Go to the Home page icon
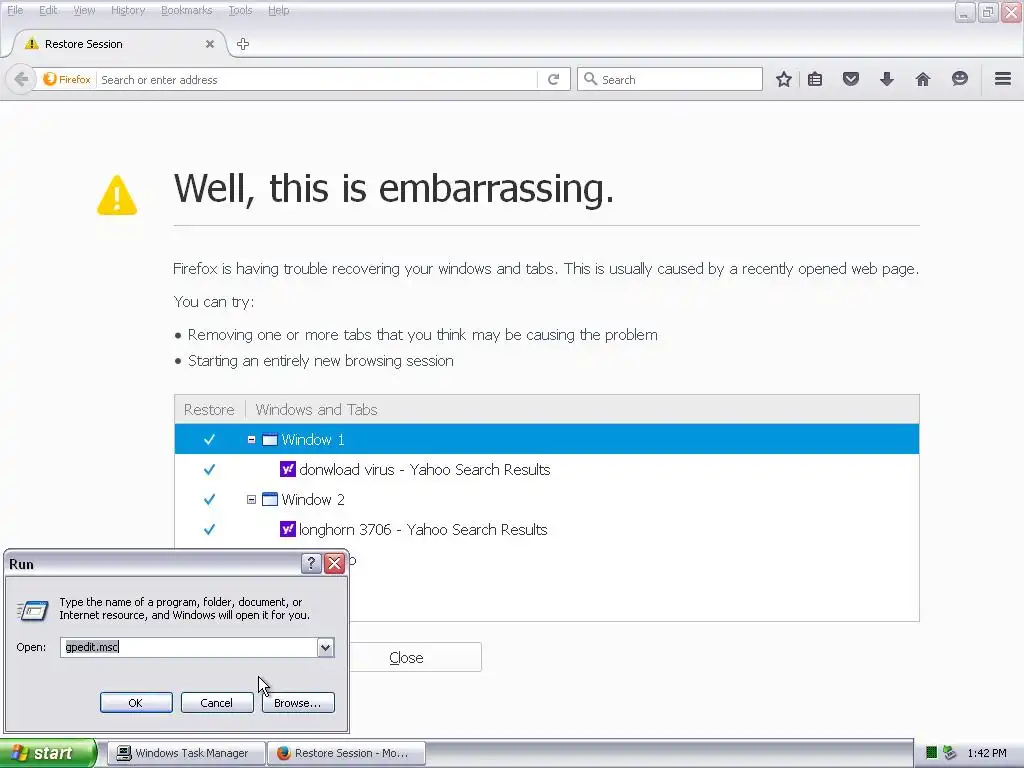This screenshot has height=768, width=1024. [923, 79]
